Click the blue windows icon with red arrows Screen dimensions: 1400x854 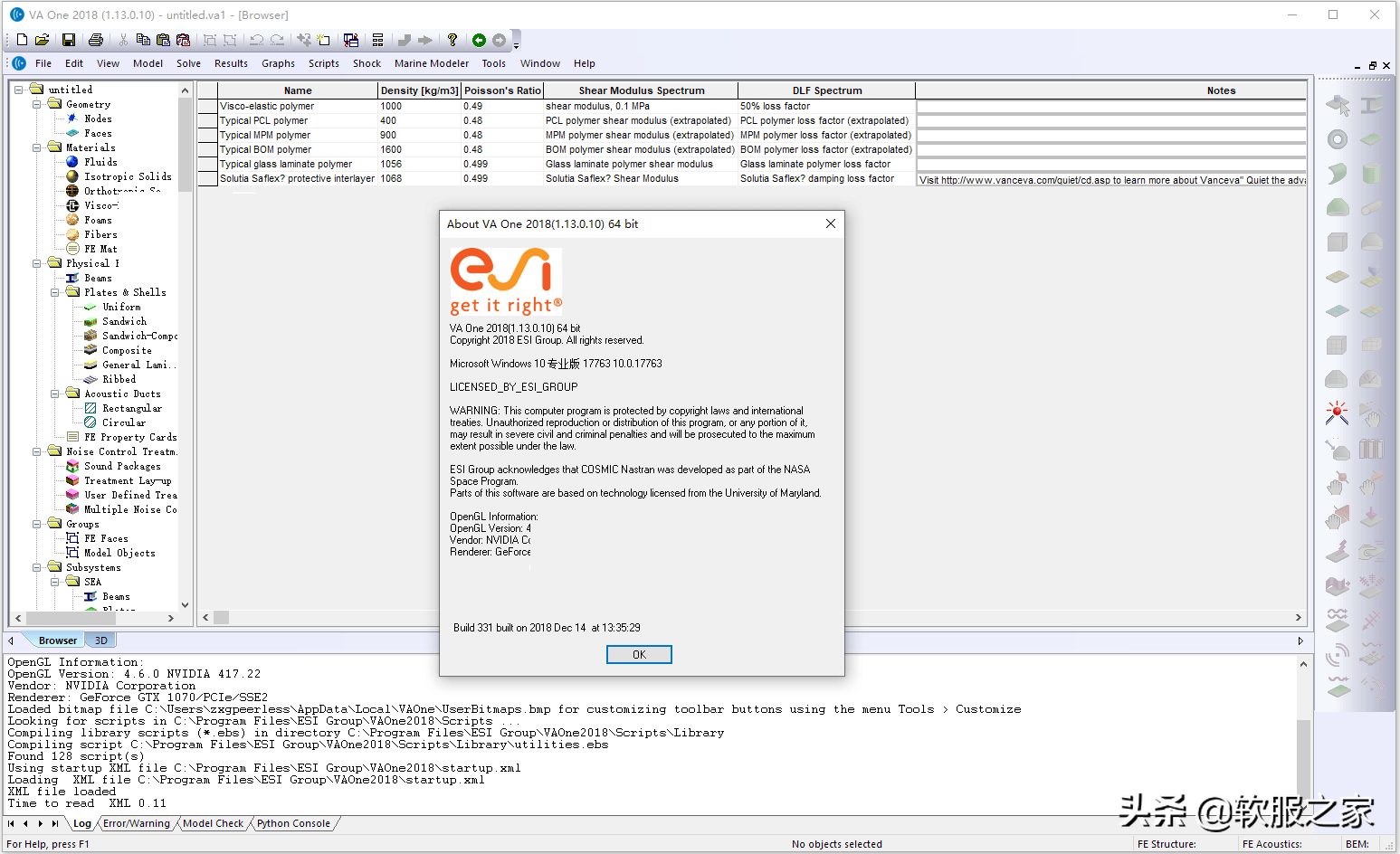click(351, 40)
